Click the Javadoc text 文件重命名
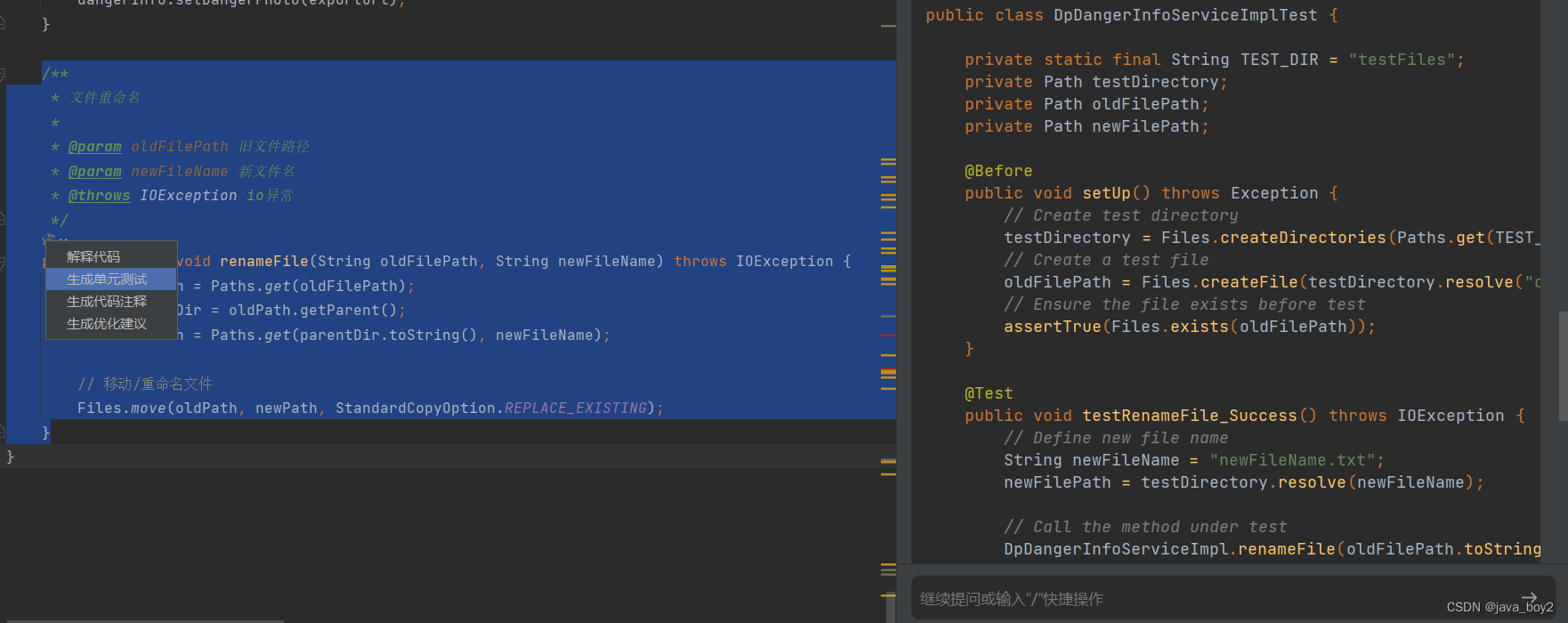 point(105,97)
